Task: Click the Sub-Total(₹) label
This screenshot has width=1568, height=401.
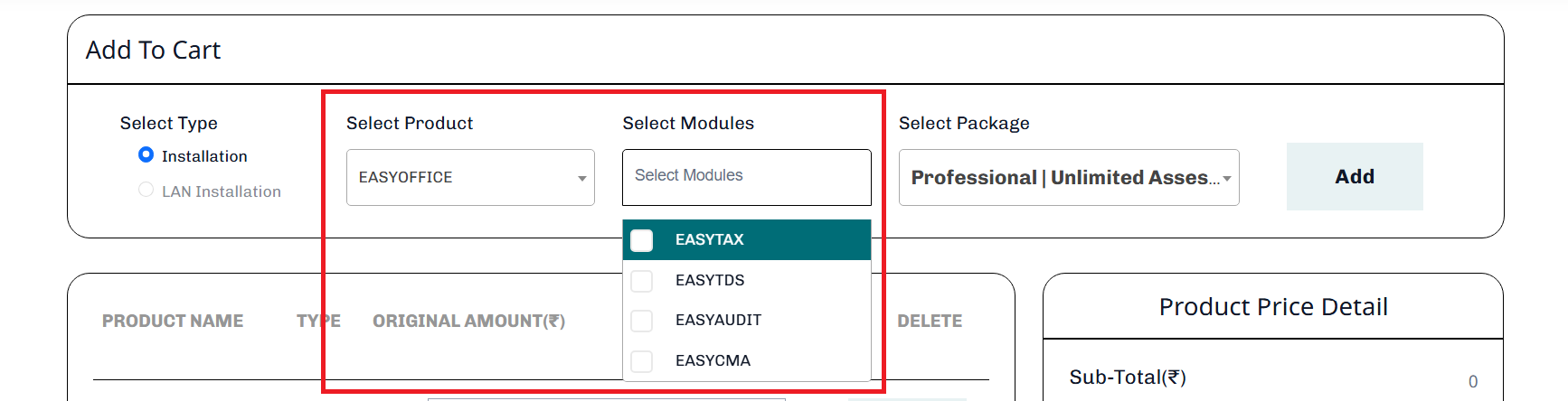Action: click(1127, 378)
